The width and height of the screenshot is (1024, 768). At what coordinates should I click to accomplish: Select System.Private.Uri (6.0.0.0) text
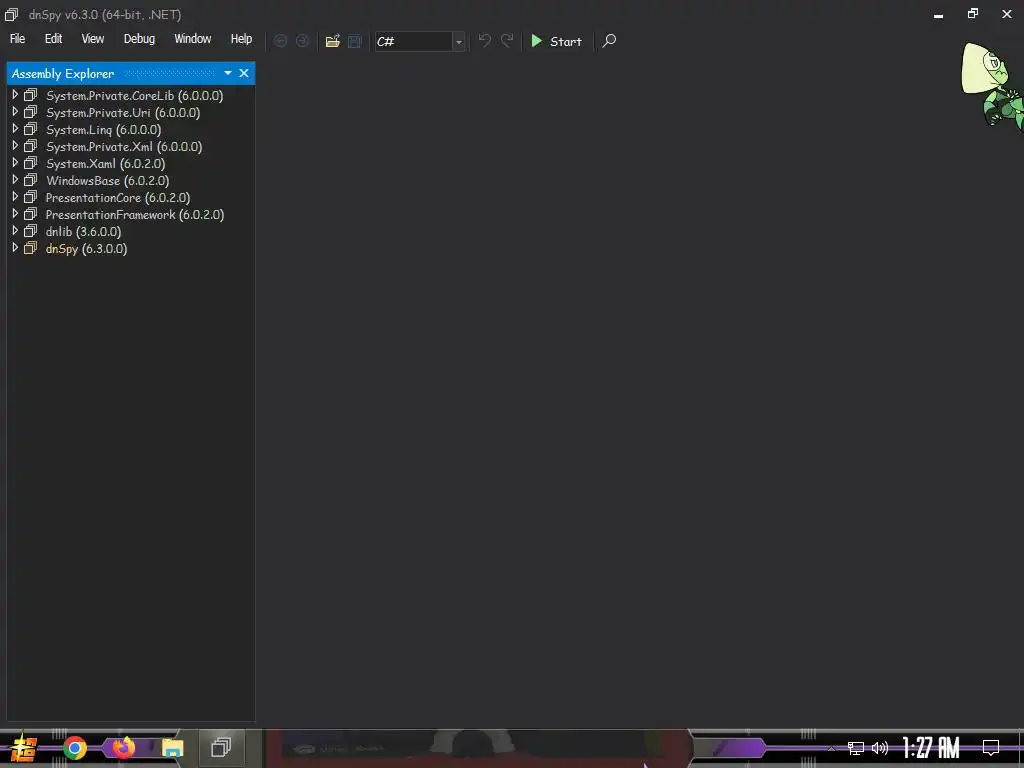click(x=123, y=112)
